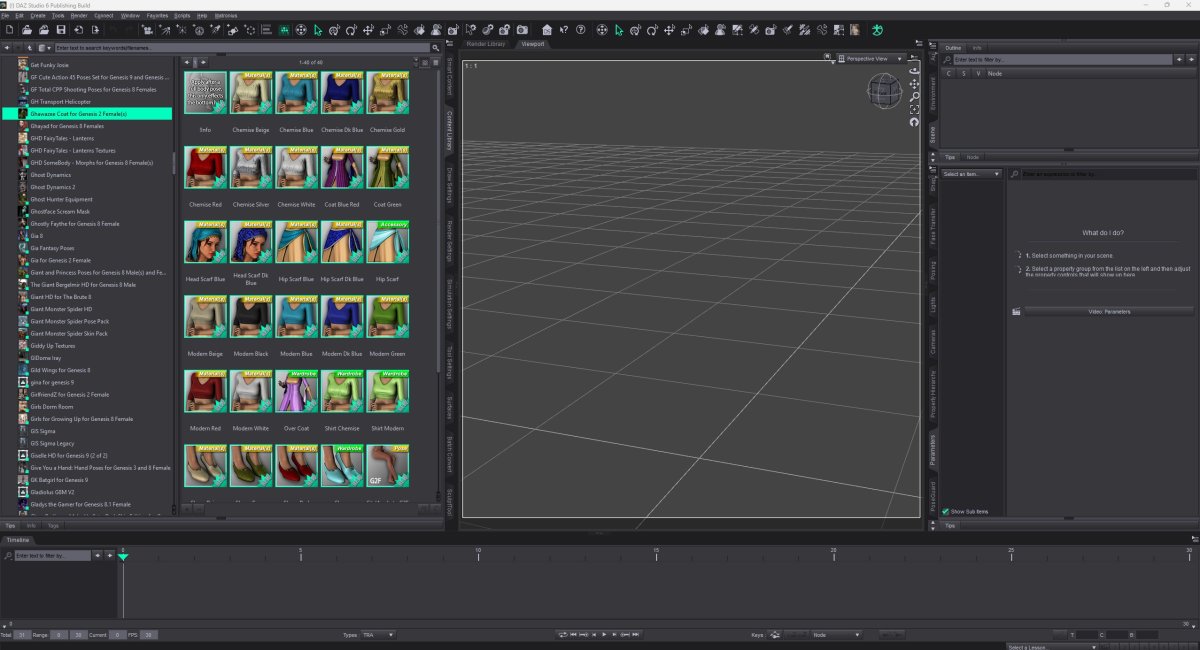This screenshot has height=650, width=1200.
Task: Activate the Universal tool crosshair icon
Action: tap(301, 30)
